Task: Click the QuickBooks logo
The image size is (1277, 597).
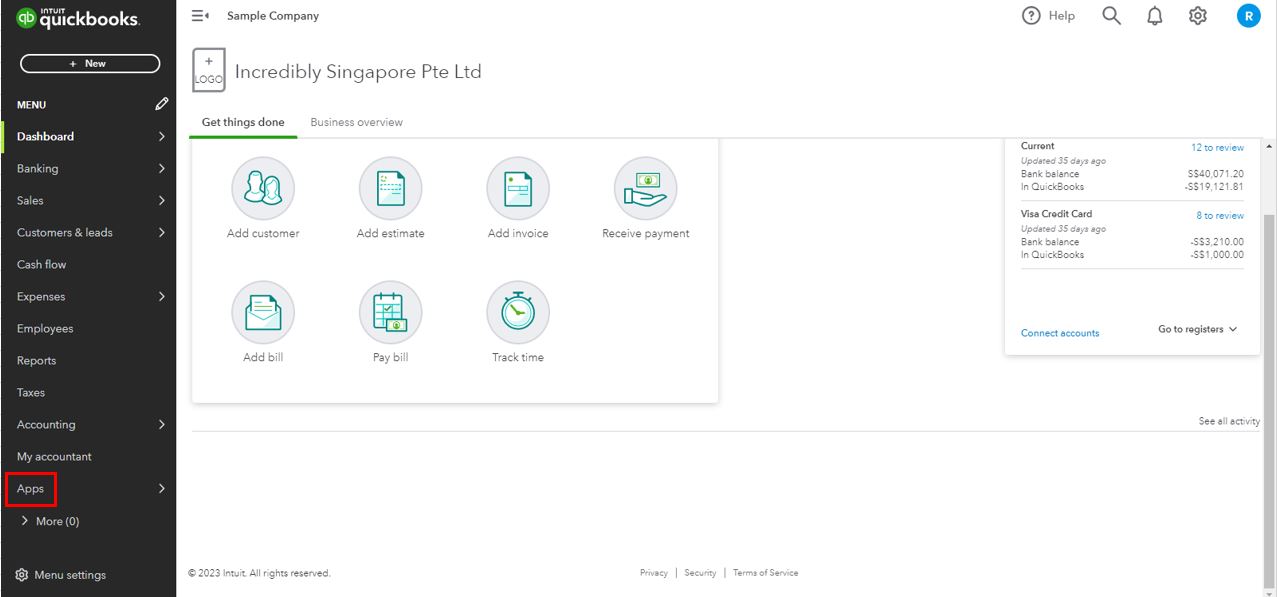Action: 78,18
